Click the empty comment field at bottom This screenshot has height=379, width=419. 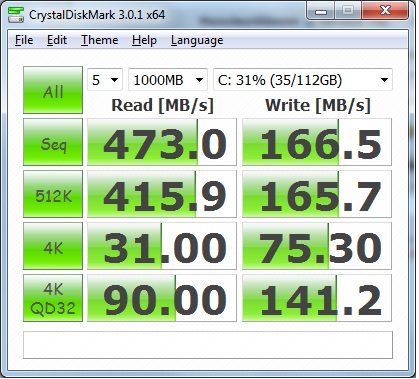(208, 345)
